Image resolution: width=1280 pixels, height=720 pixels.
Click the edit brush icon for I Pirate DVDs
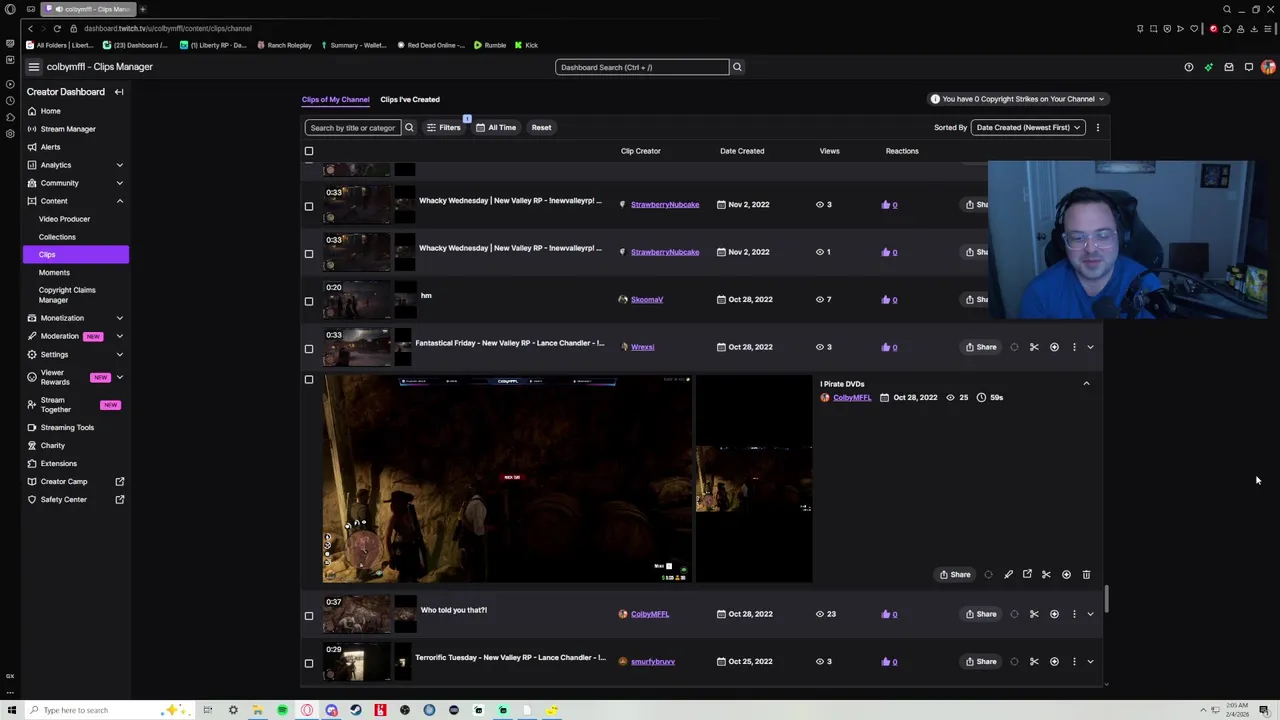pos(1008,575)
